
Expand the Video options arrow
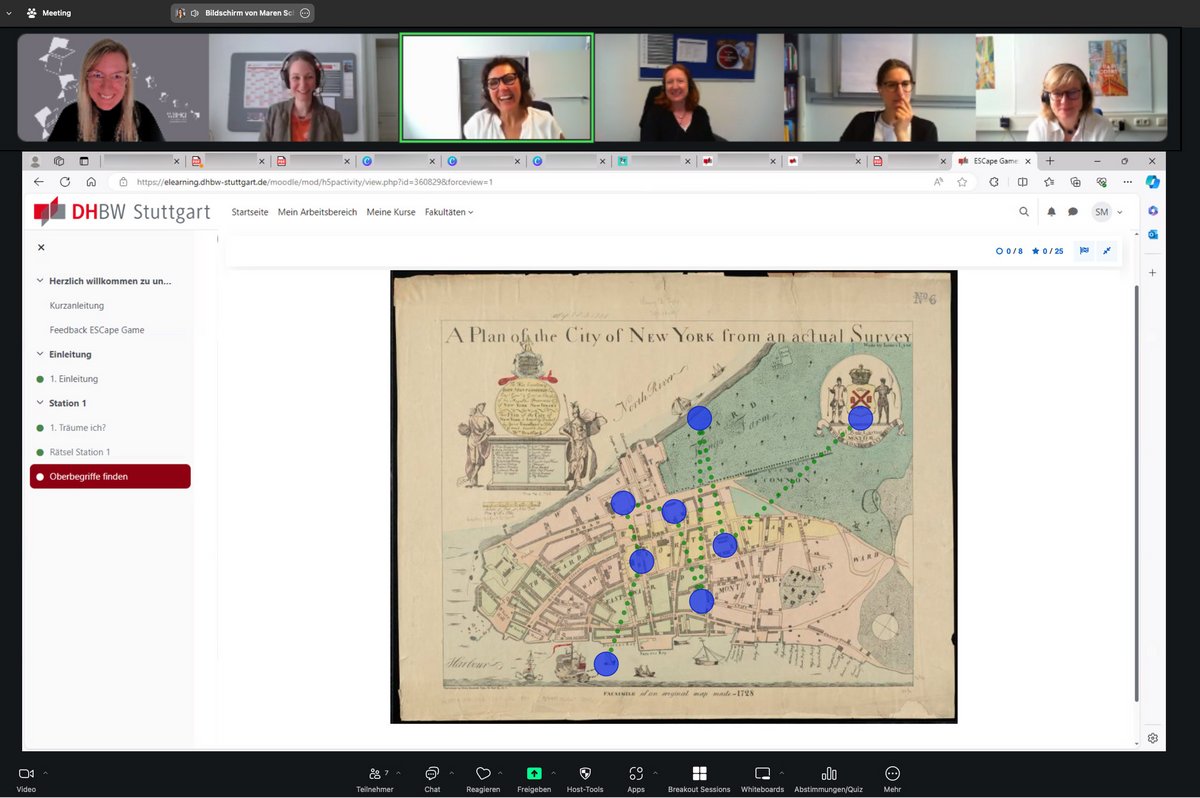click(x=45, y=772)
